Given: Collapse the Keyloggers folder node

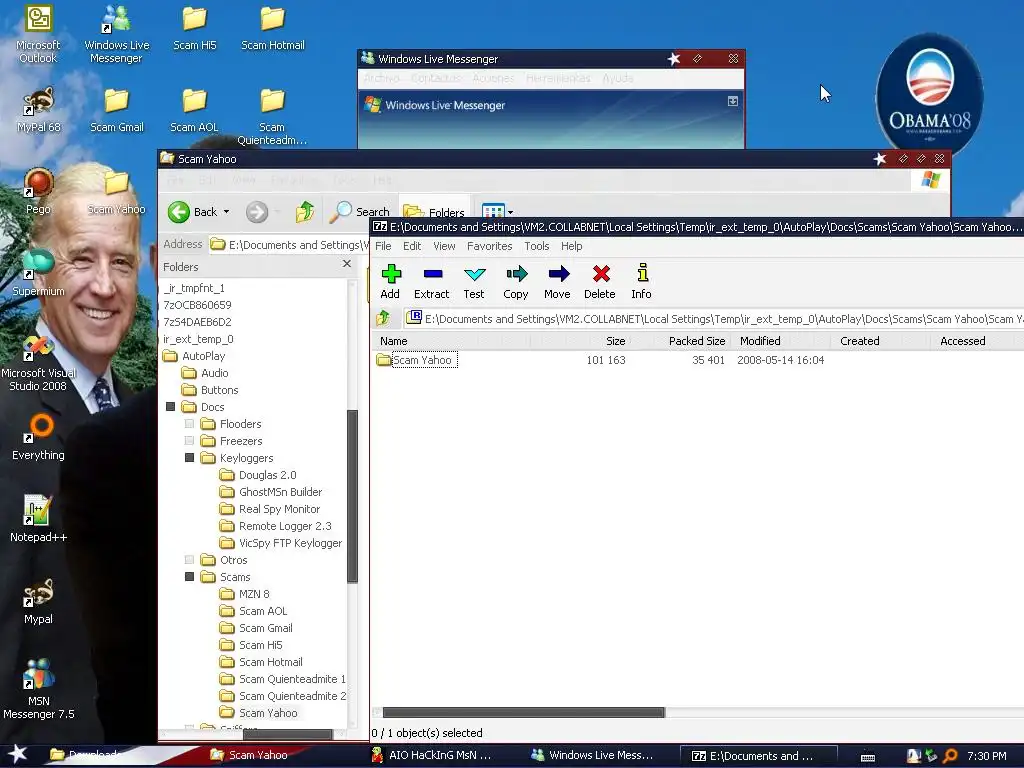Looking at the screenshot, I should coord(189,457).
